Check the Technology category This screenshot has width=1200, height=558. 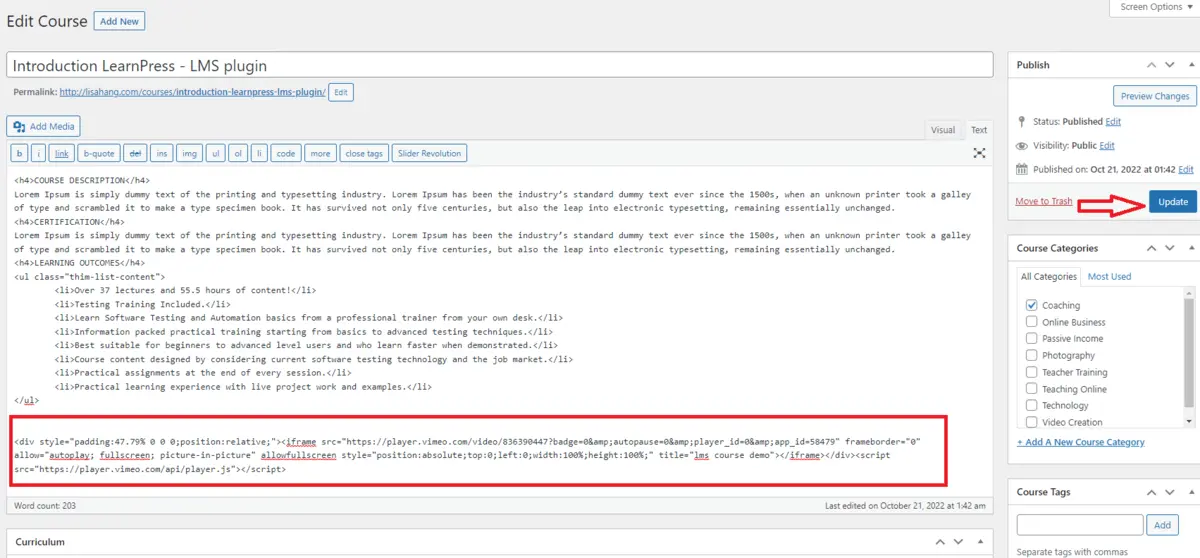point(1031,404)
